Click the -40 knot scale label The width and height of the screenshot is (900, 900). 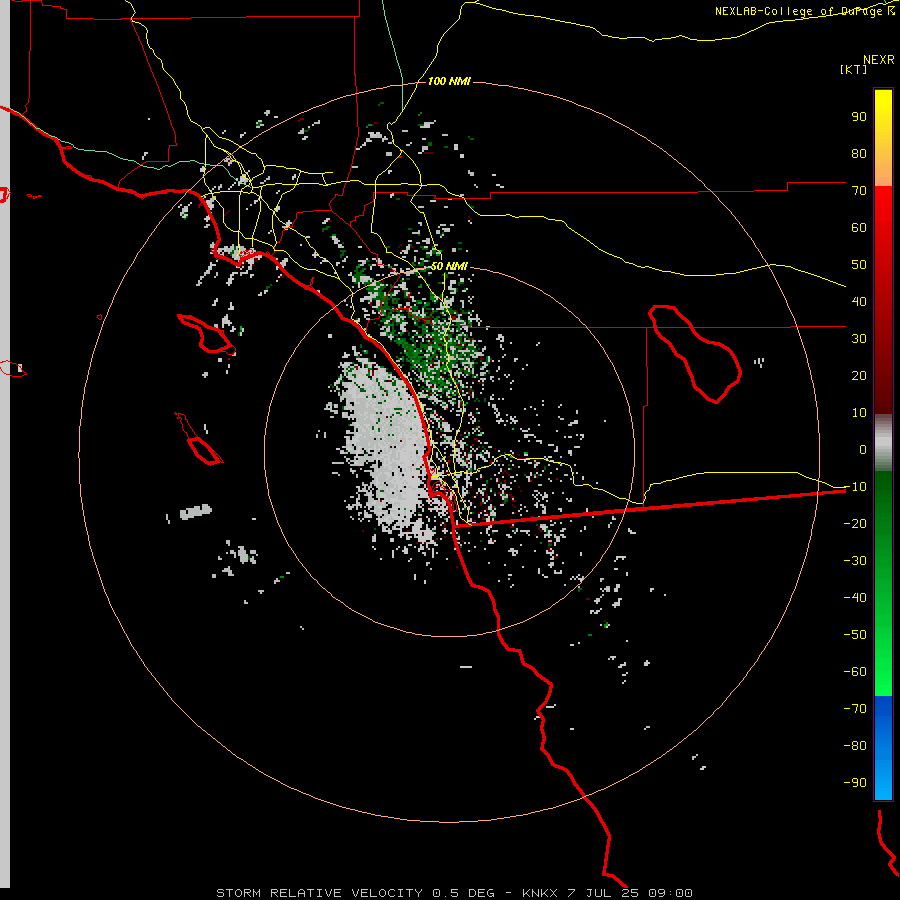(855, 598)
